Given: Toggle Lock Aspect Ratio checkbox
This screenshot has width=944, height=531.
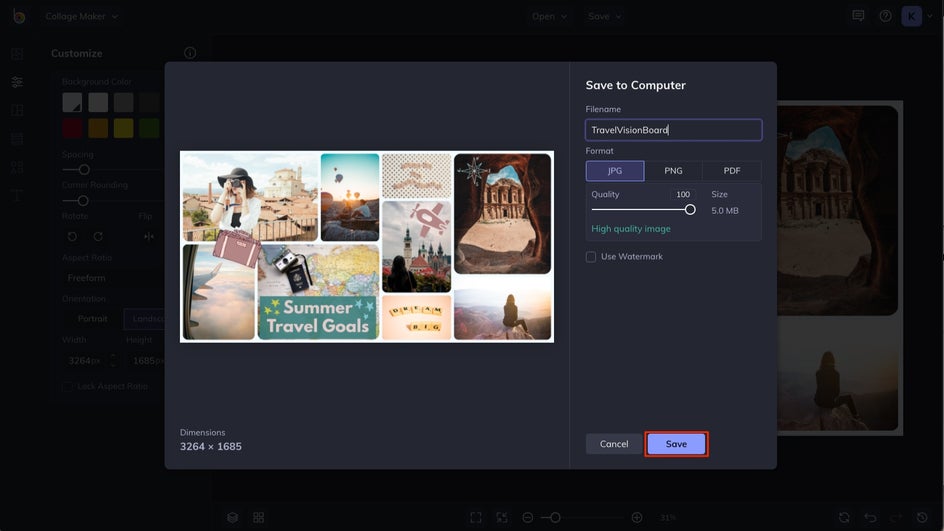Looking at the screenshot, I should coord(67,387).
